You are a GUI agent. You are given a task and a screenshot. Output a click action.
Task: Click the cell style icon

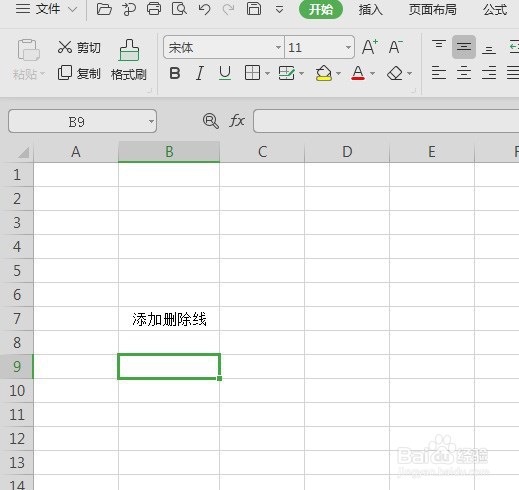(287, 73)
